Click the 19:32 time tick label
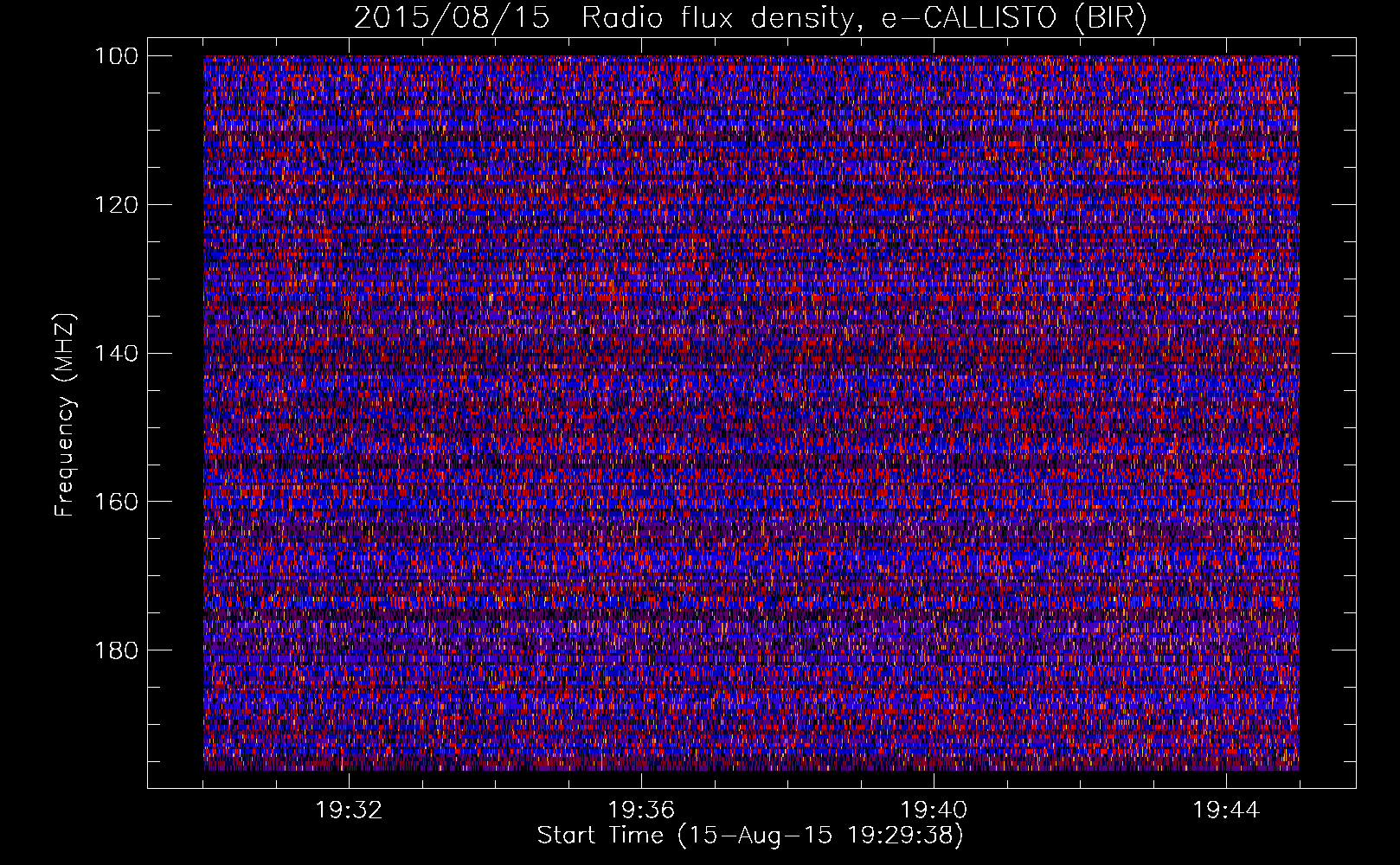This screenshot has width=1400, height=865. tap(349, 811)
